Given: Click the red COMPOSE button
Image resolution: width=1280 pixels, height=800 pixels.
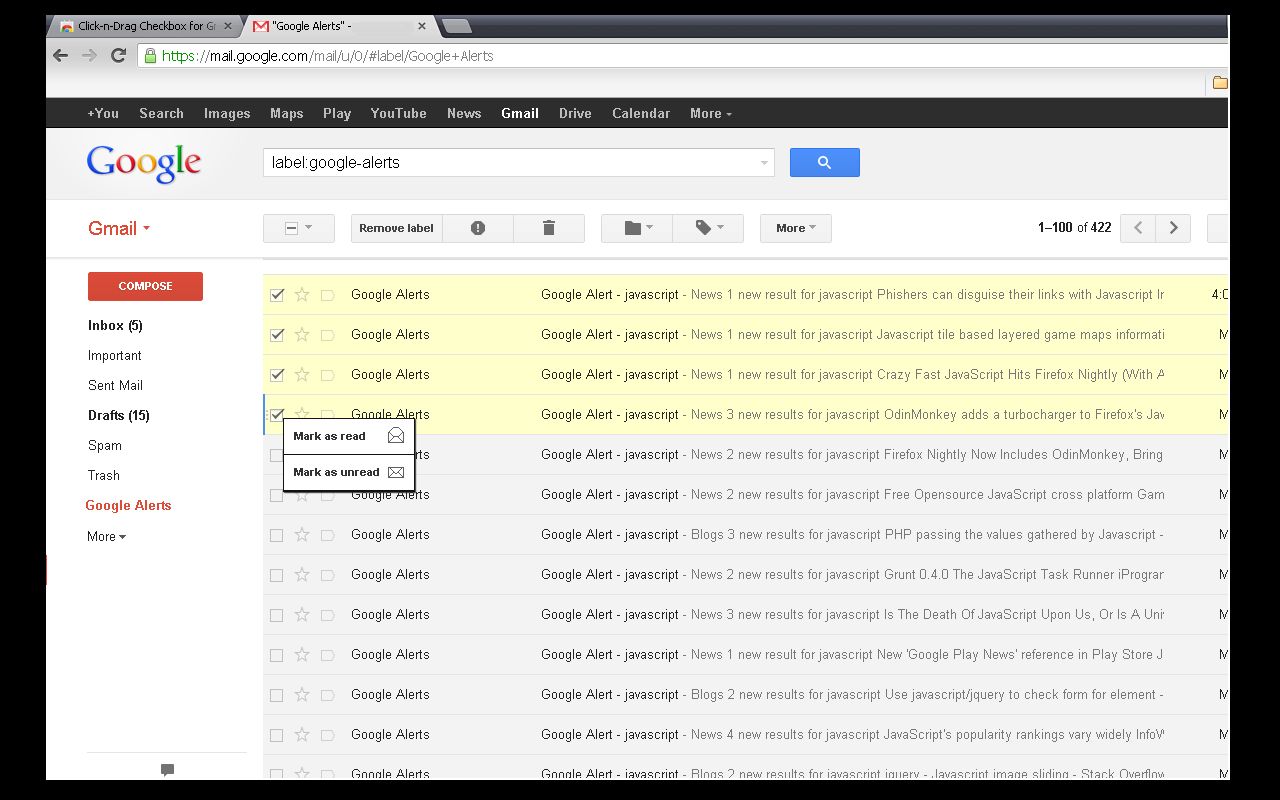Looking at the screenshot, I should 144,285.
